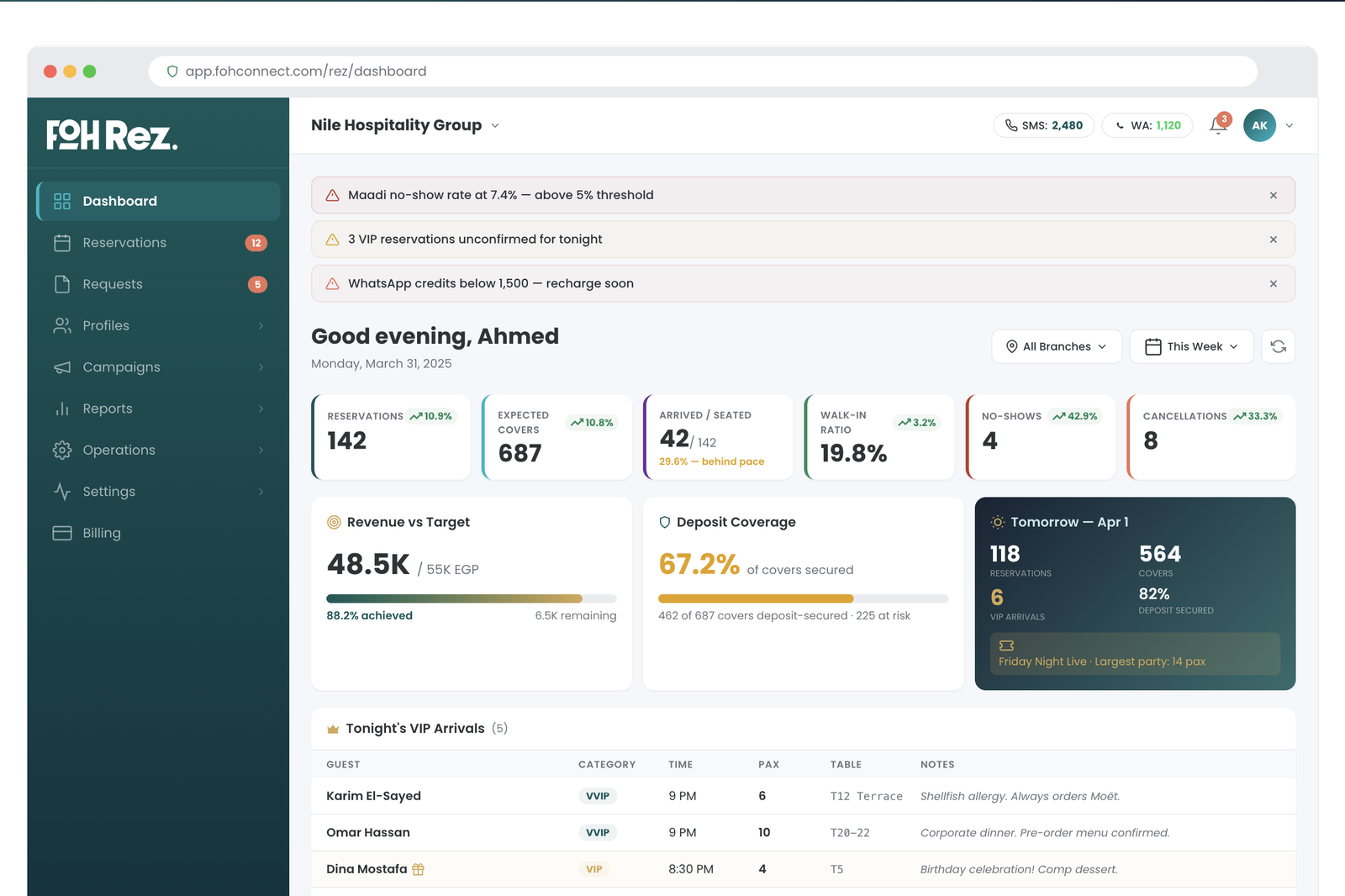Select Settings in the sidebar
This screenshot has width=1345, height=896.
click(x=108, y=491)
